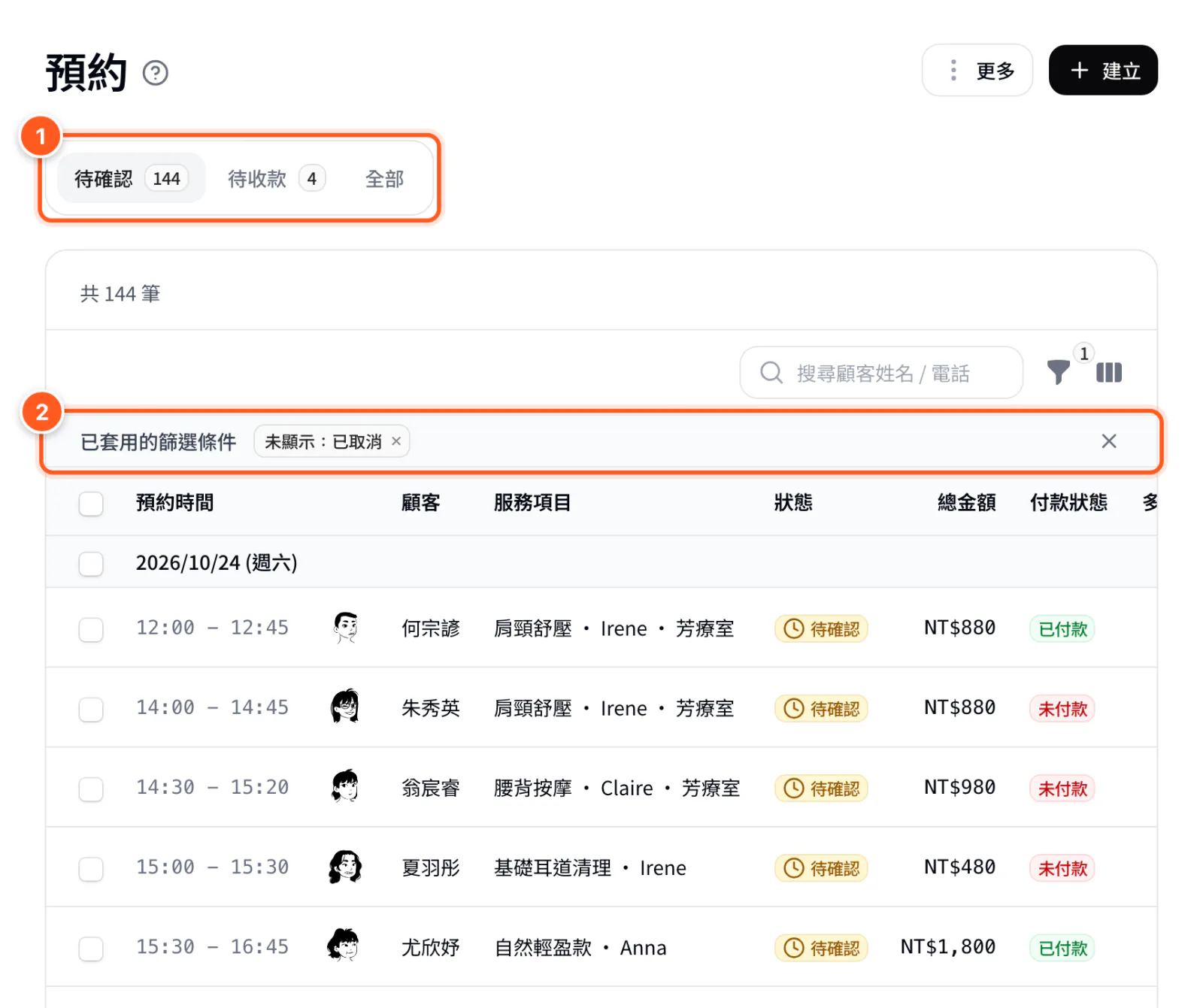Viewport: 1203px width, 1008px height.
Task: Open the column settings icon
Action: (x=1109, y=373)
